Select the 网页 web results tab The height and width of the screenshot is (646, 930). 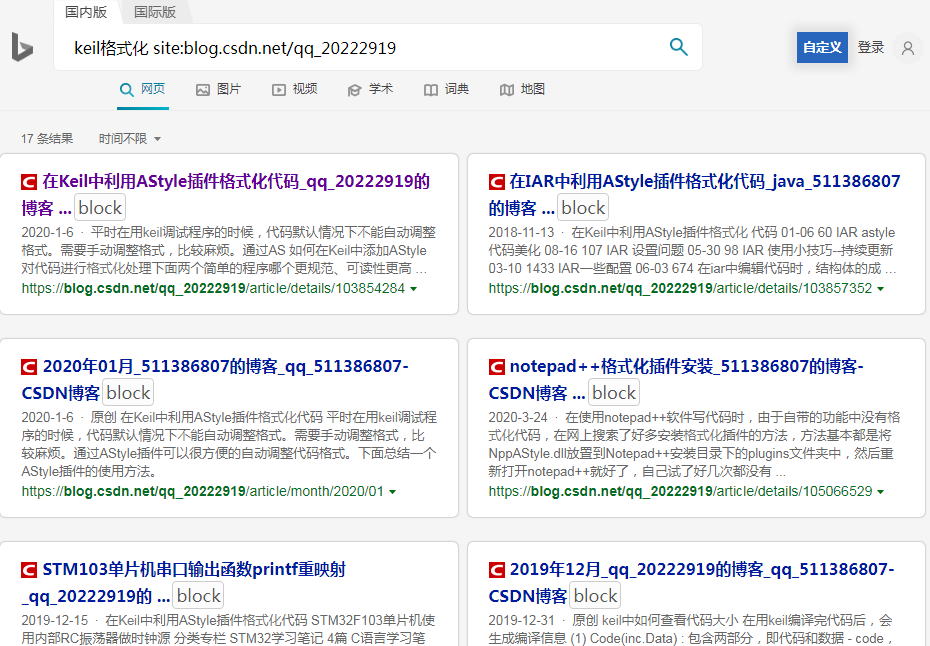click(143, 90)
